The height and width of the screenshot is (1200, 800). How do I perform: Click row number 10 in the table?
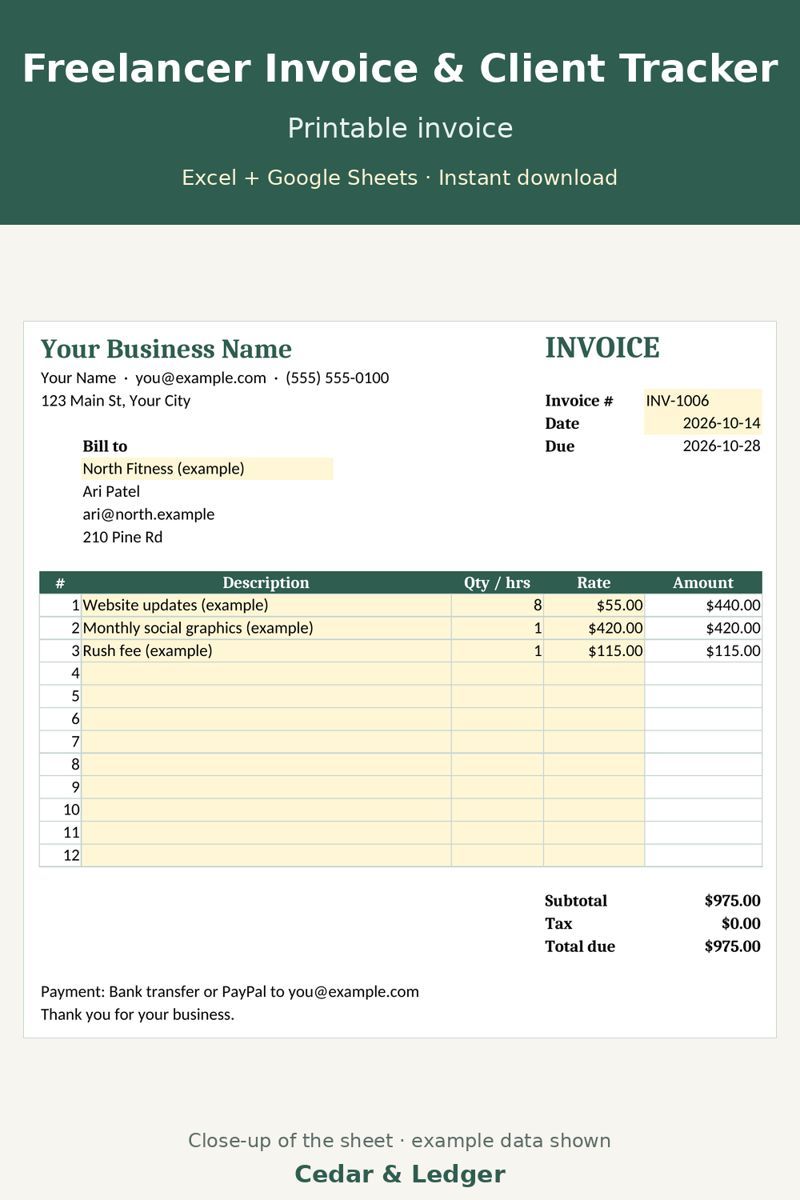point(60,810)
